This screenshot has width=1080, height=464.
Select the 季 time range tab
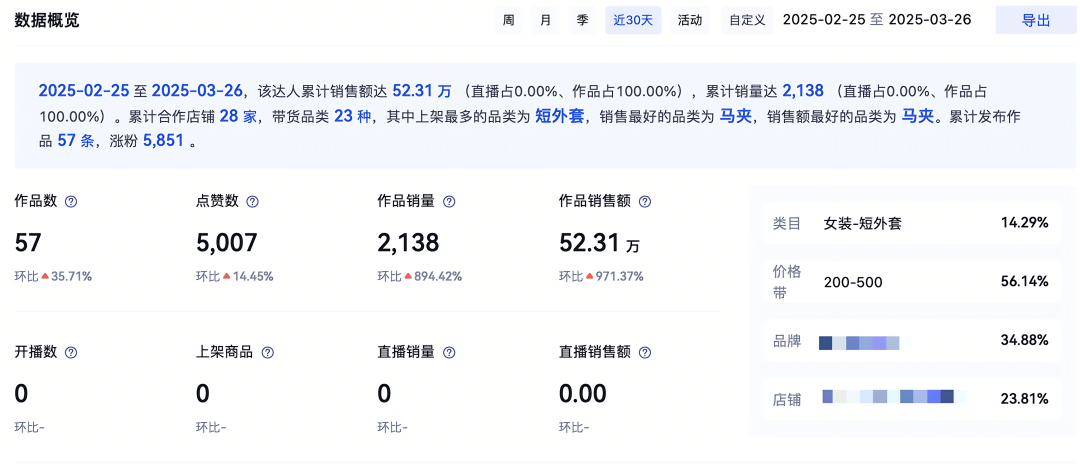[x=583, y=20]
